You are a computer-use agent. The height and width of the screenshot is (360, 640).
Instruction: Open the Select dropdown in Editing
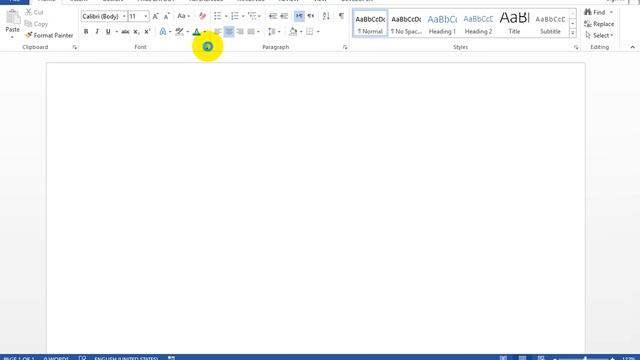pyautogui.click(x=599, y=36)
